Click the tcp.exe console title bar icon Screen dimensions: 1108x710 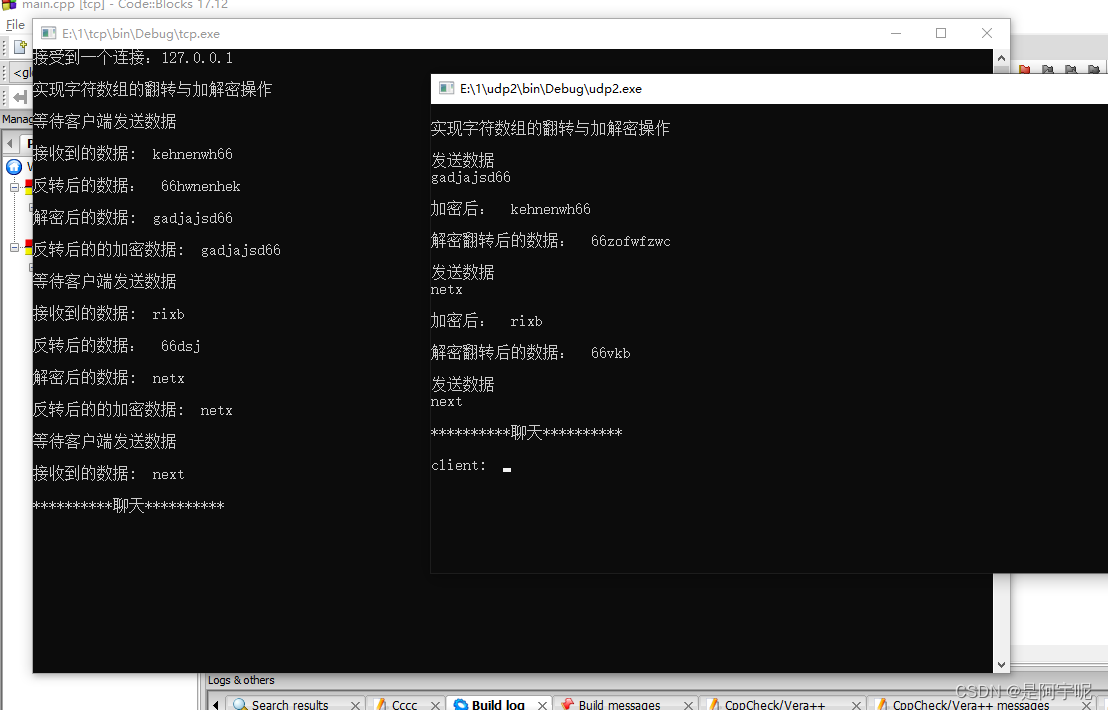tap(49, 33)
